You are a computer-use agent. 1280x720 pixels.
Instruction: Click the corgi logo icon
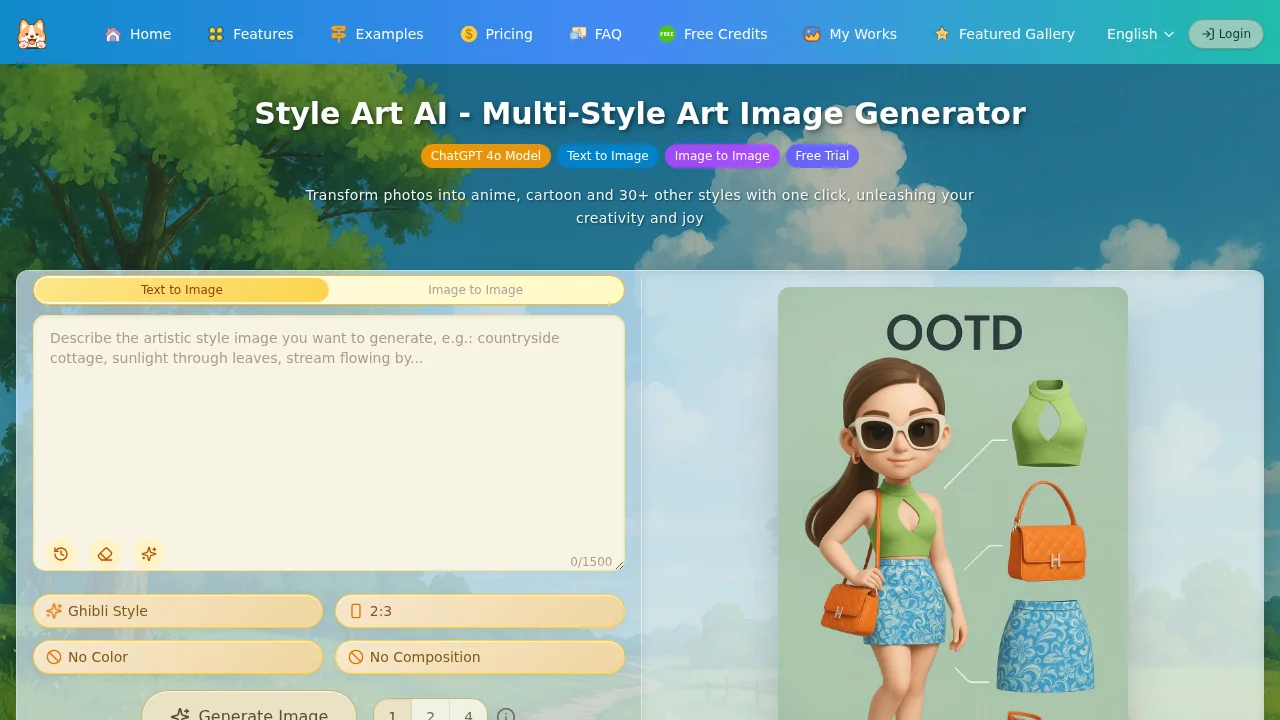(31, 33)
